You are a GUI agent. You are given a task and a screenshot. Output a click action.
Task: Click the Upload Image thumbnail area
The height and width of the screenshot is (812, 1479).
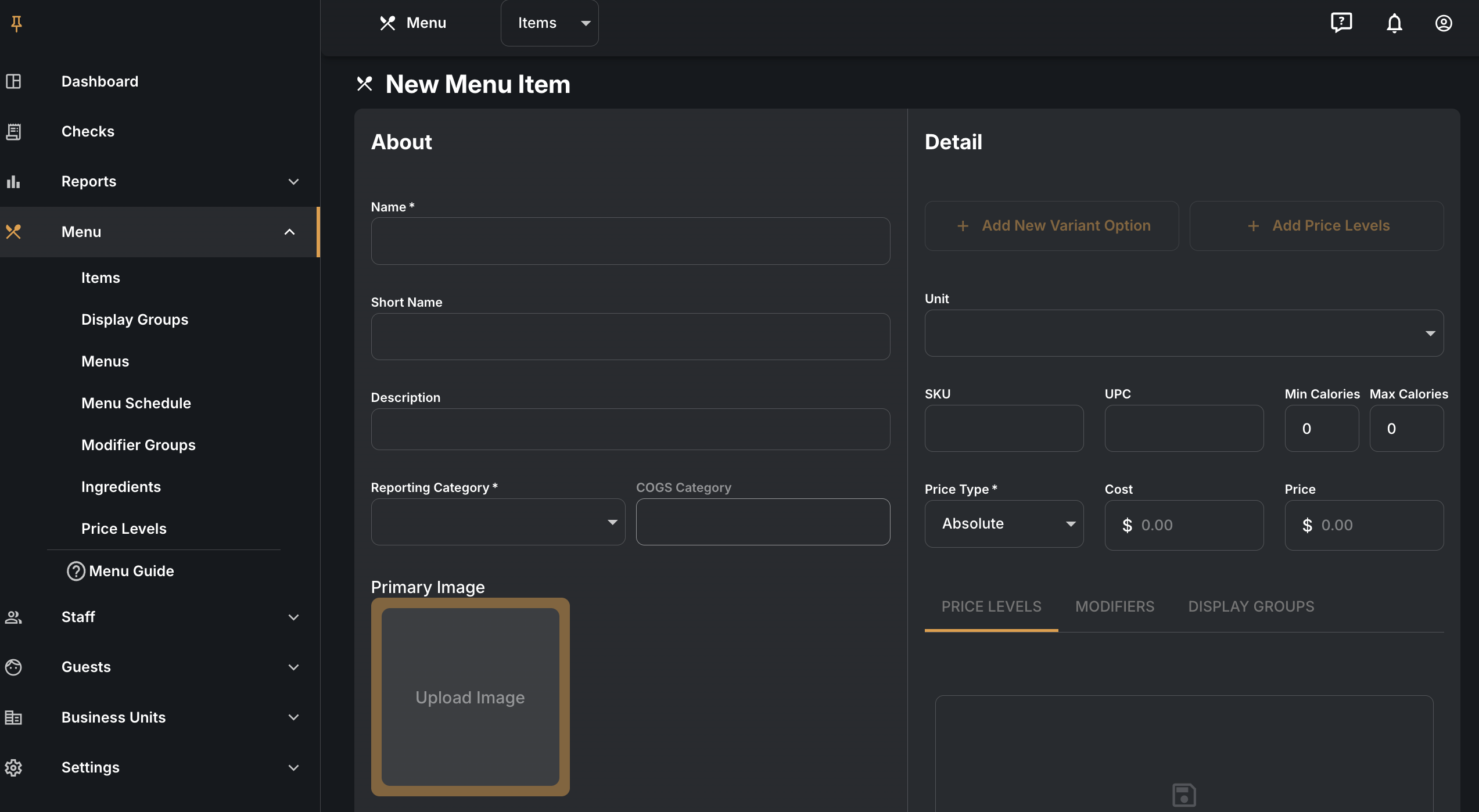[x=470, y=697]
